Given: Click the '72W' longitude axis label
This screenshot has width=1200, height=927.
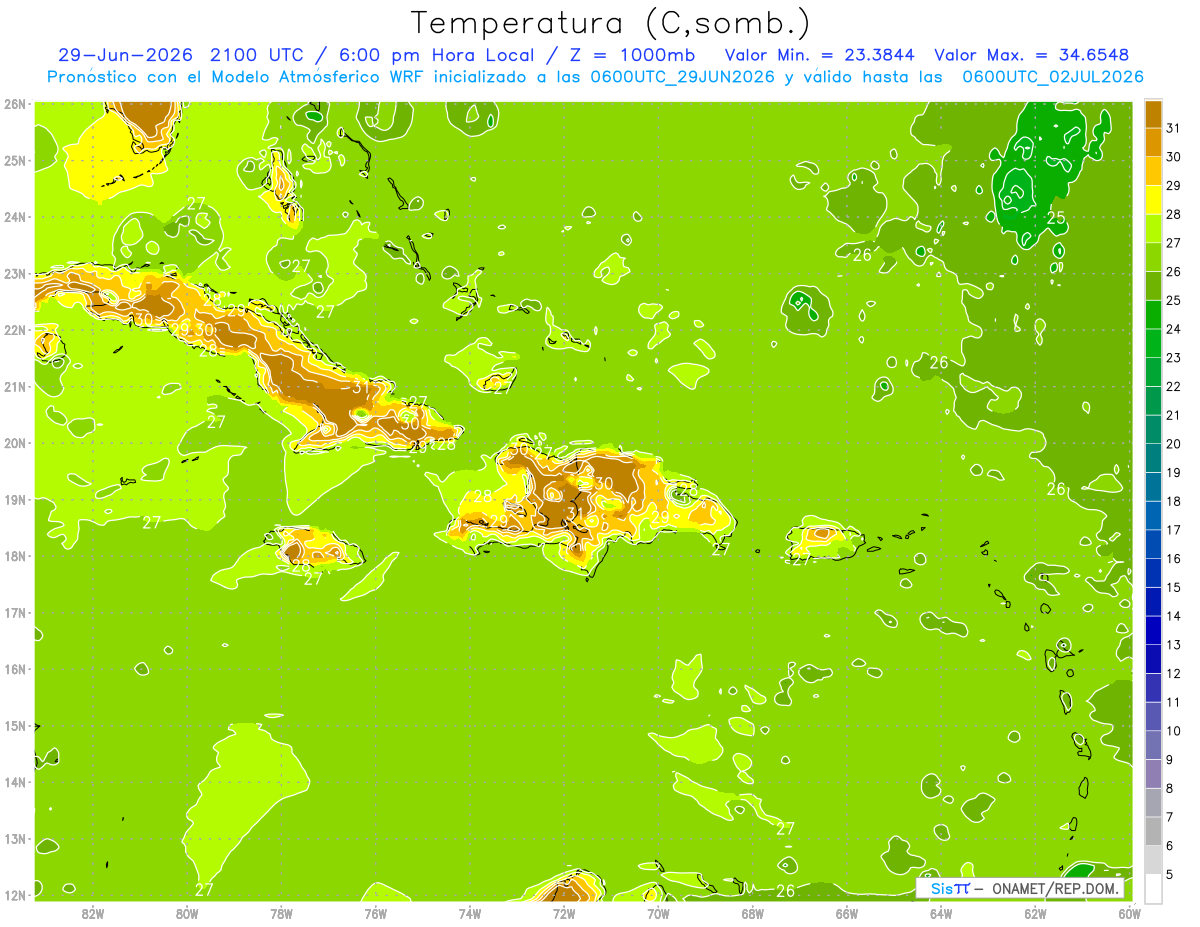Looking at the screenshot, I should [x=564, y=913].
